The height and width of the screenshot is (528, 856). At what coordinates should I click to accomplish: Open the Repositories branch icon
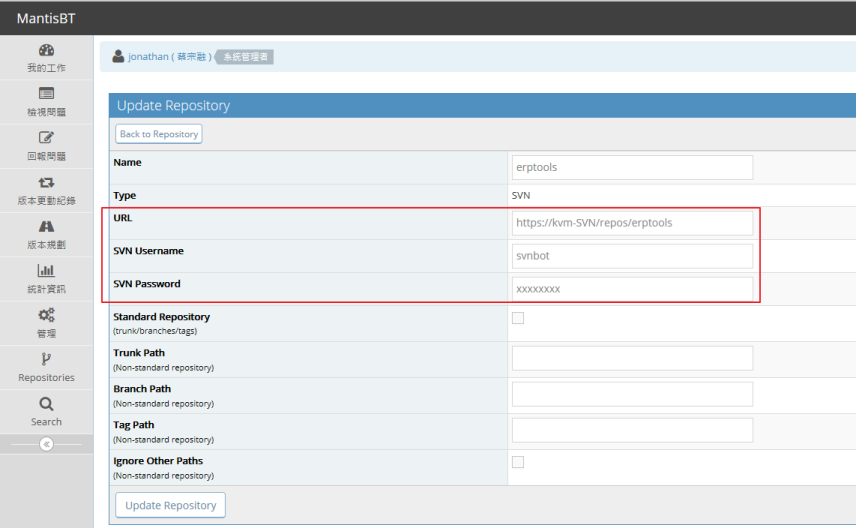46,359
